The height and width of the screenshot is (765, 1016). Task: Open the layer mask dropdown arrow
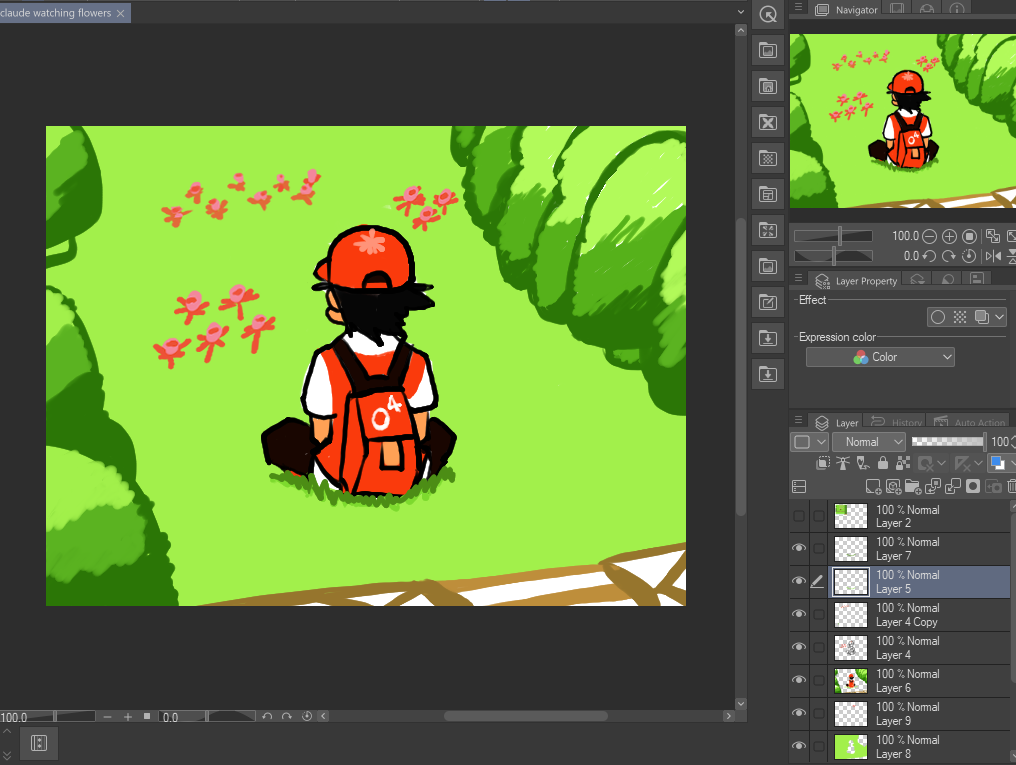point(941,463)
